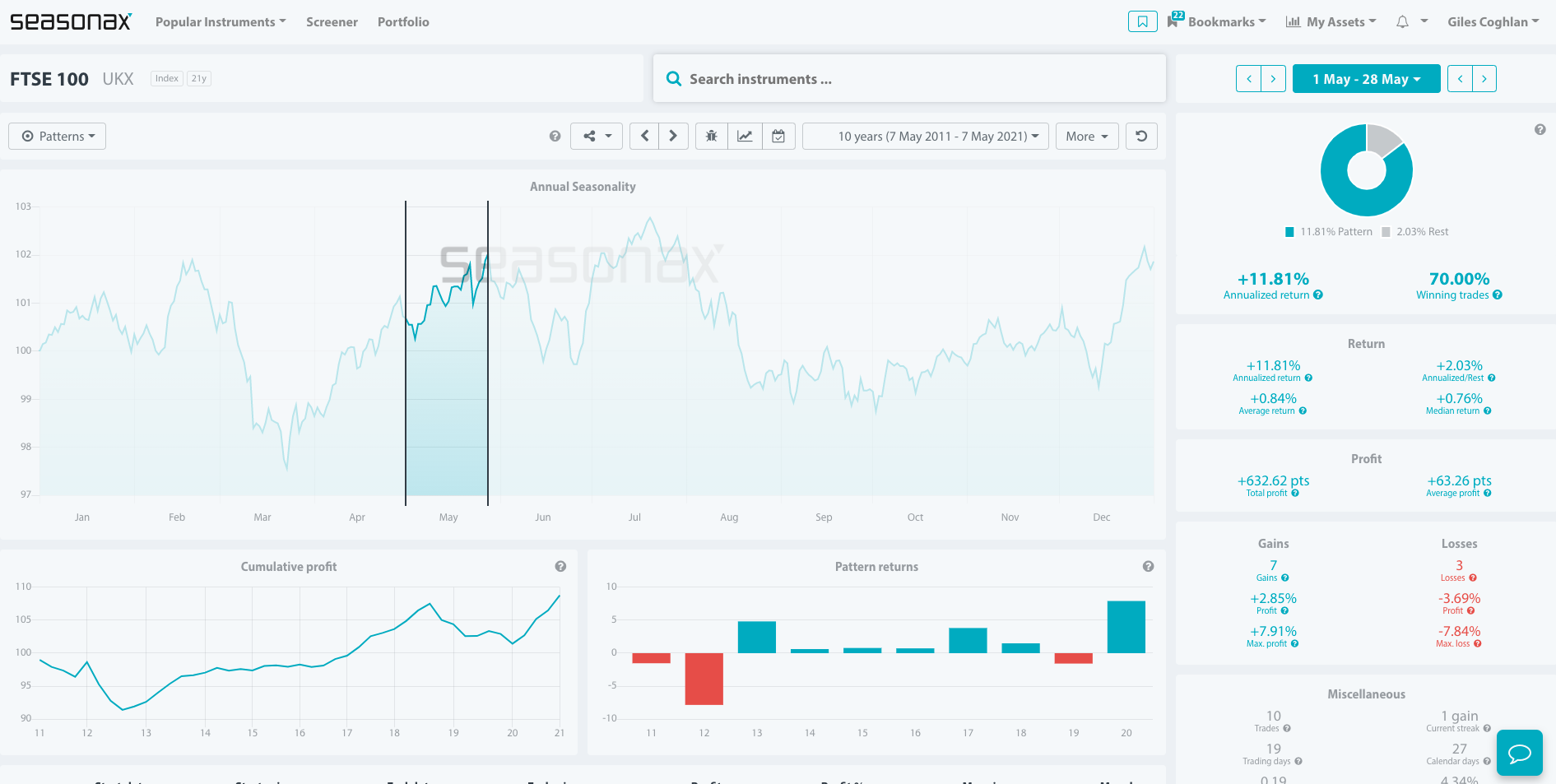Click the large red 2012 return bar
Image resolution: width=1556 pixels, height=784 pixels.
point(704,679)
